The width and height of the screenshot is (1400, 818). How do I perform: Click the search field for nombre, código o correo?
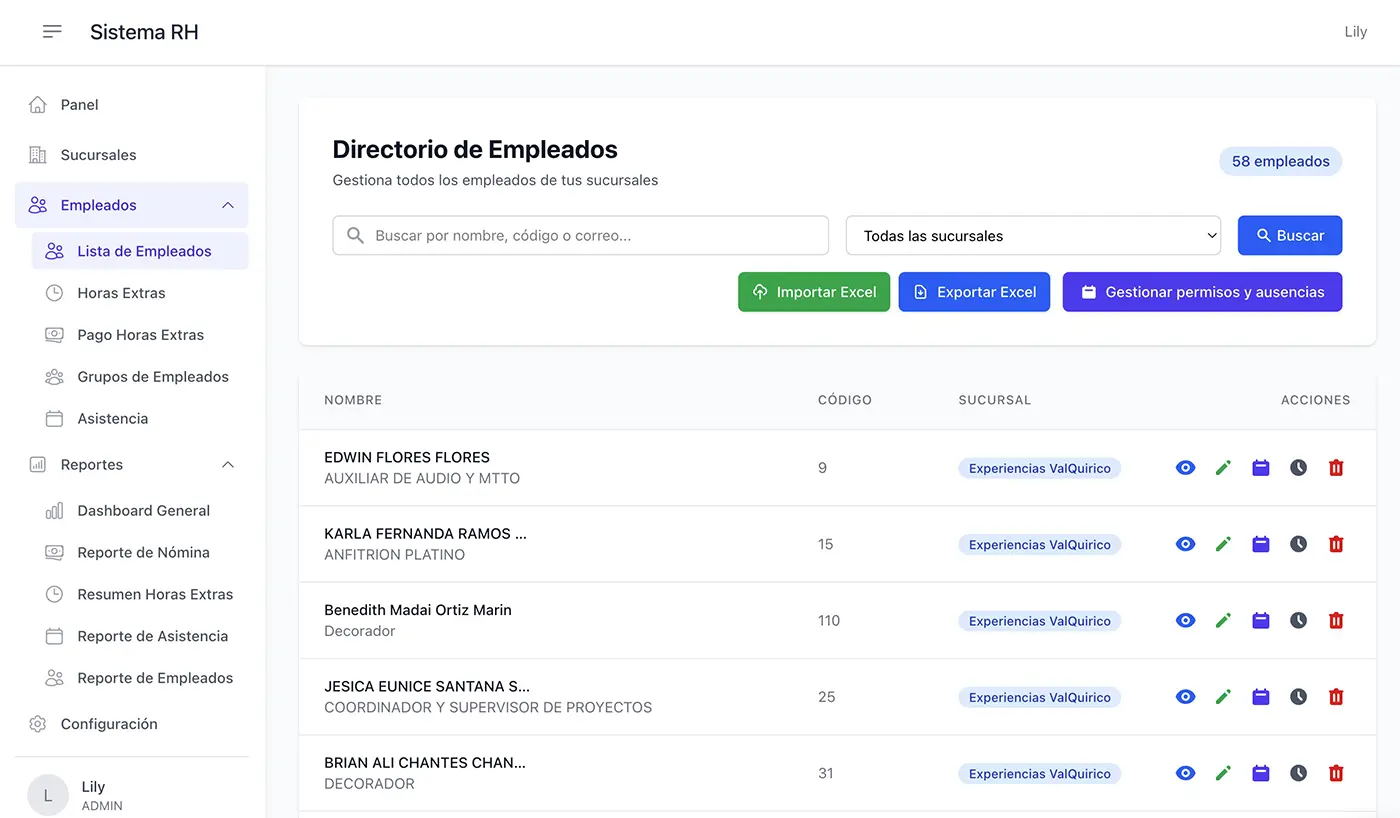tap(580, 235)
